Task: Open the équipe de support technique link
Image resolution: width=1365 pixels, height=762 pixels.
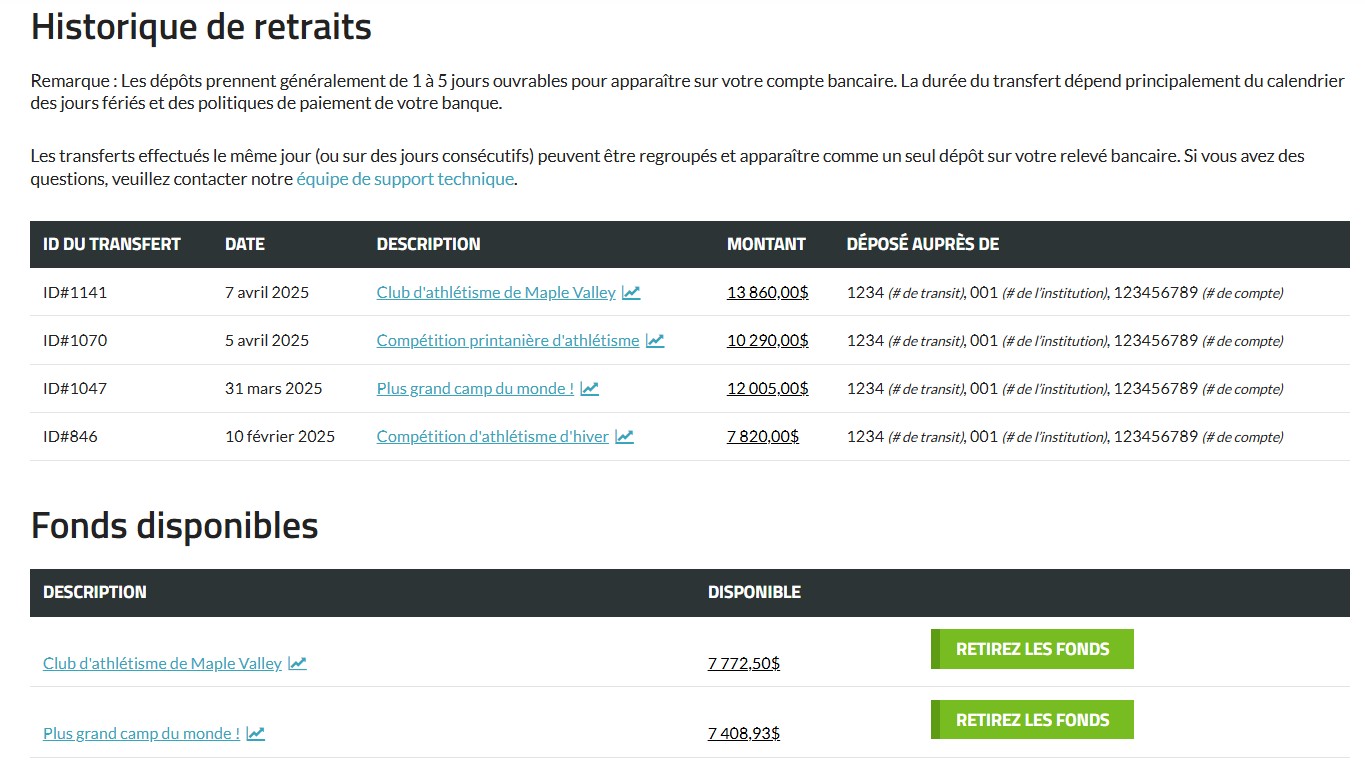Action: tap(405, 180)
